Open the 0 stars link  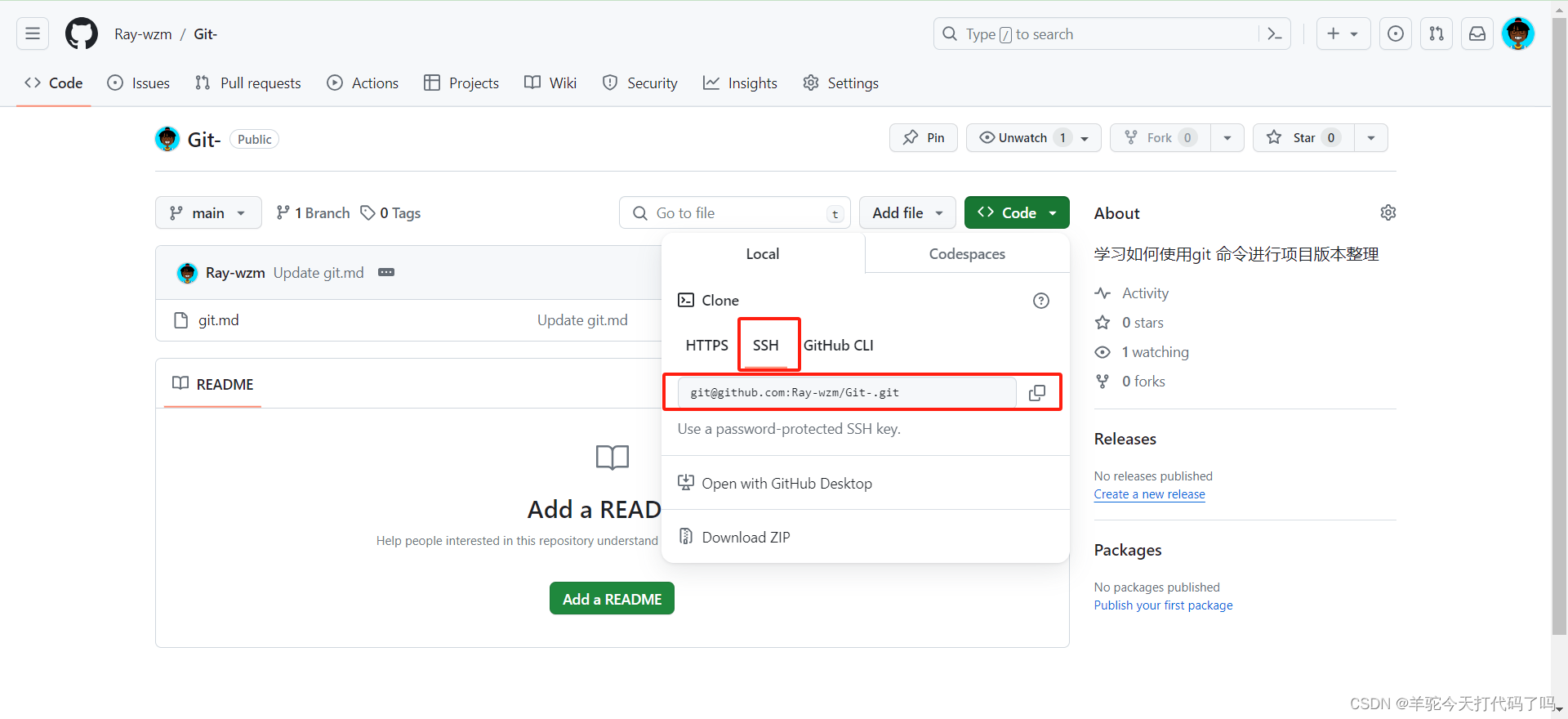(x=1129, y=323)
